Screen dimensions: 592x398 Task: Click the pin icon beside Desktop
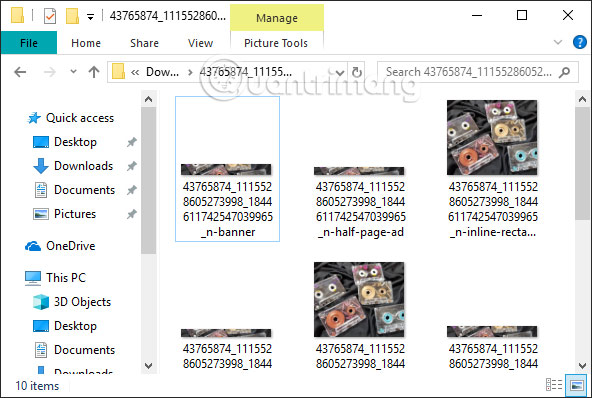click(131, 142)
